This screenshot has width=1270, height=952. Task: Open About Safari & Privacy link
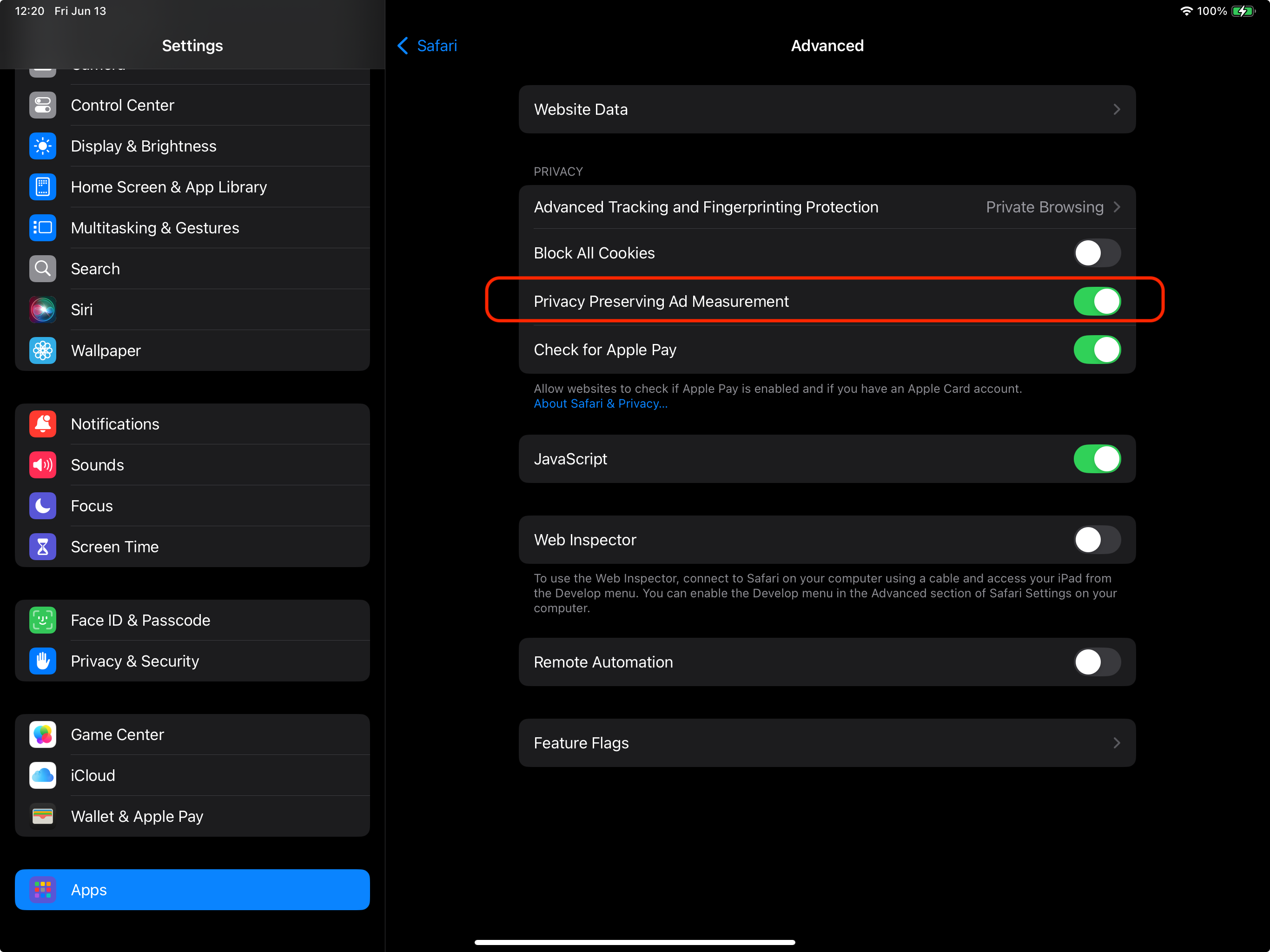coord(601,403)
